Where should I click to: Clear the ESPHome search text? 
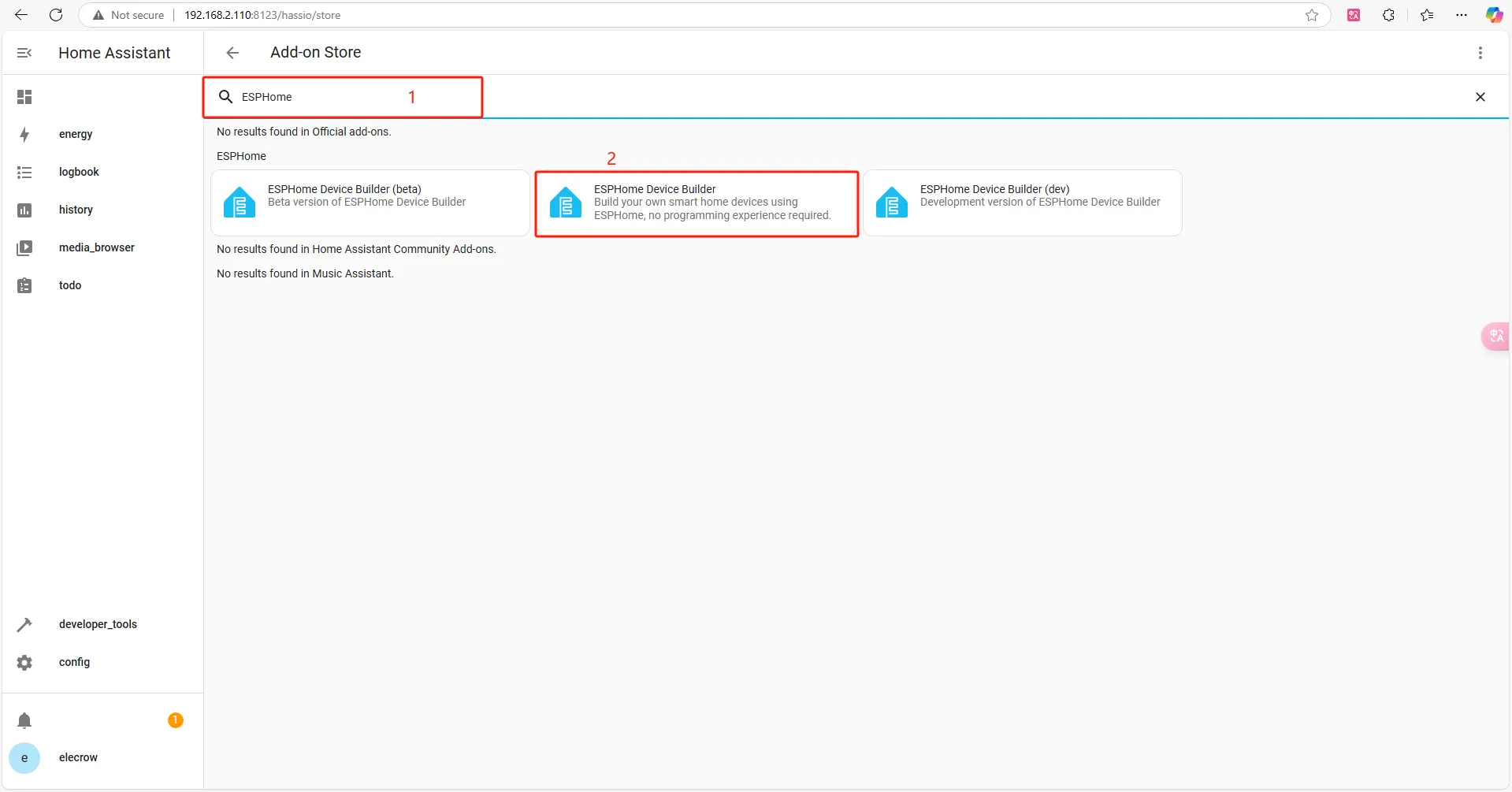(1480, 97)
